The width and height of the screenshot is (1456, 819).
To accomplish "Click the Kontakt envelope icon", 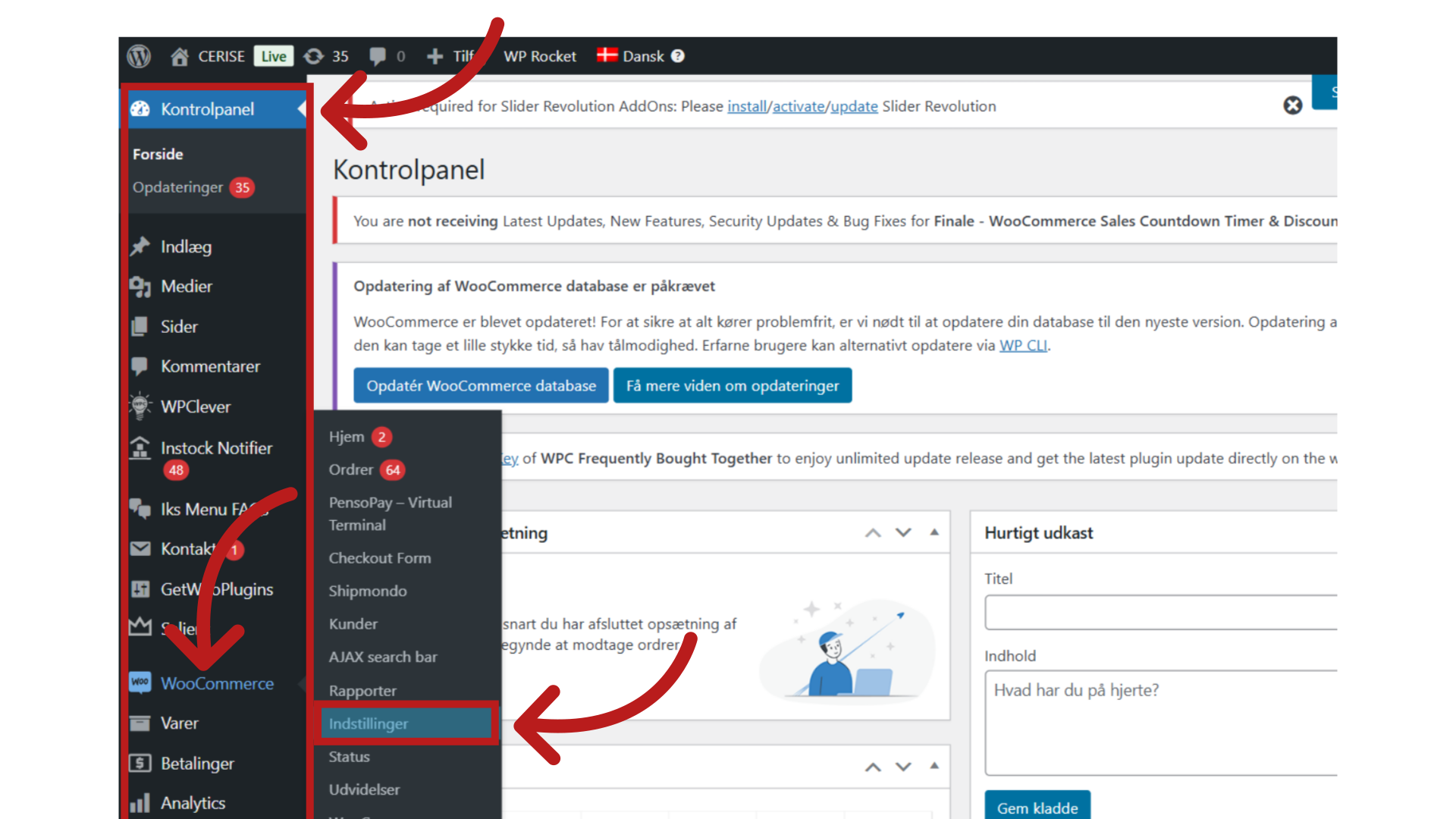I will point(140,548).
